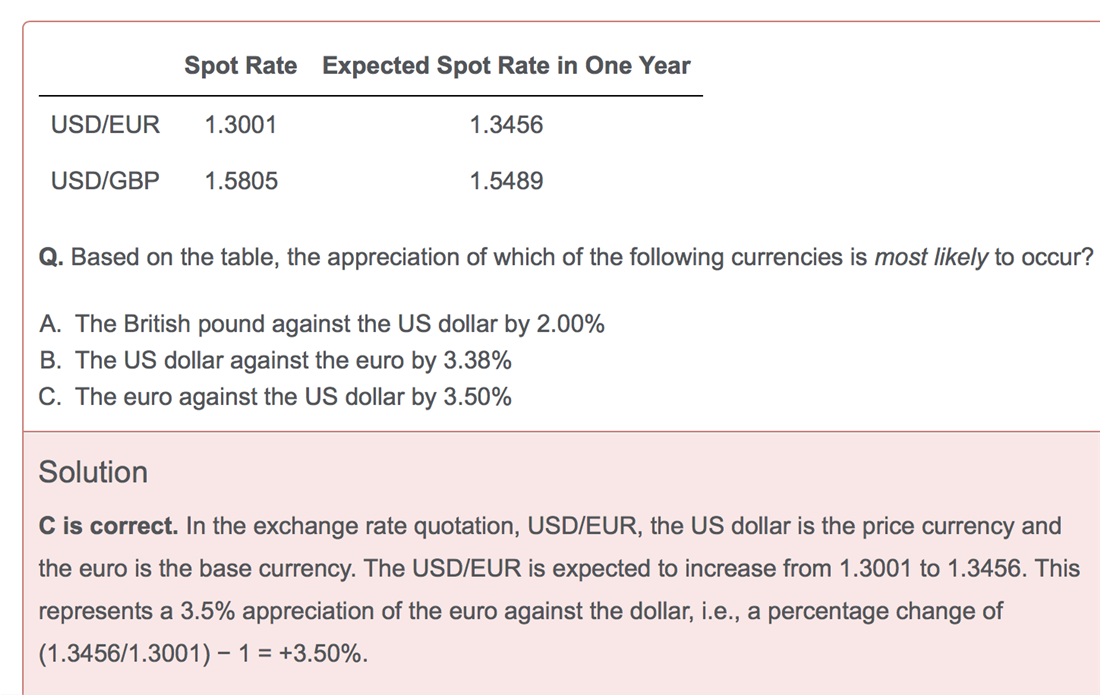1100x695 pixels.
Task: Click the 'Spot Rate' column header
Action: tap(241, 65)
